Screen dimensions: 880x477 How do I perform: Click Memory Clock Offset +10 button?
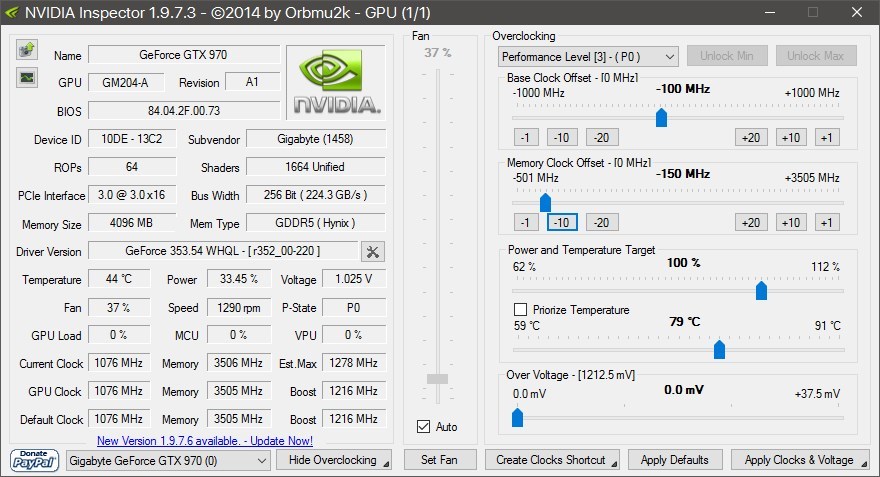coord(791,223)
